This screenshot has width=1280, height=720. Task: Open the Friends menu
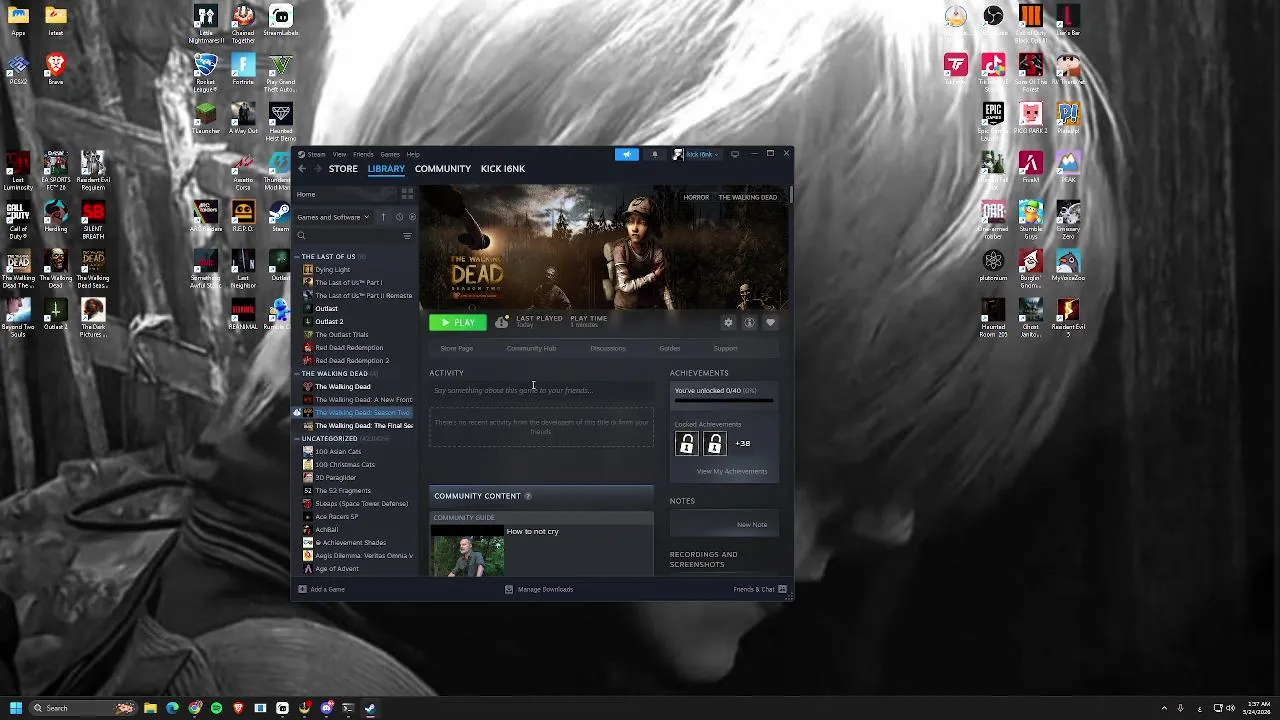363,154
